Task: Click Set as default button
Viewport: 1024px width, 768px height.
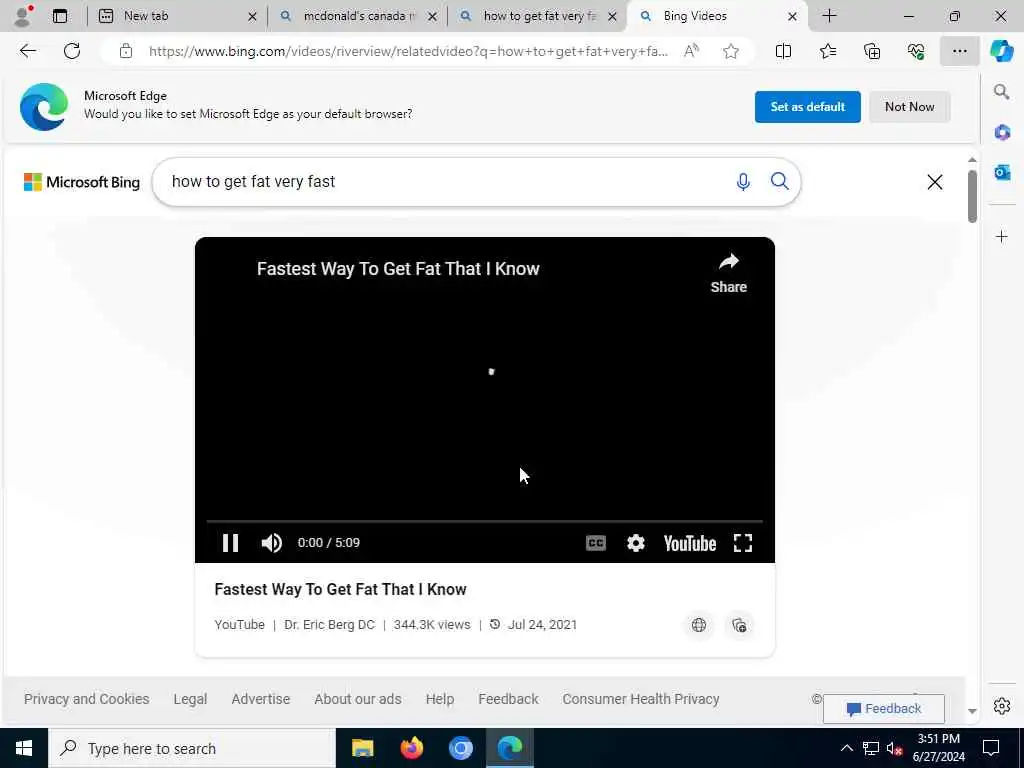Action: point(807,107)
